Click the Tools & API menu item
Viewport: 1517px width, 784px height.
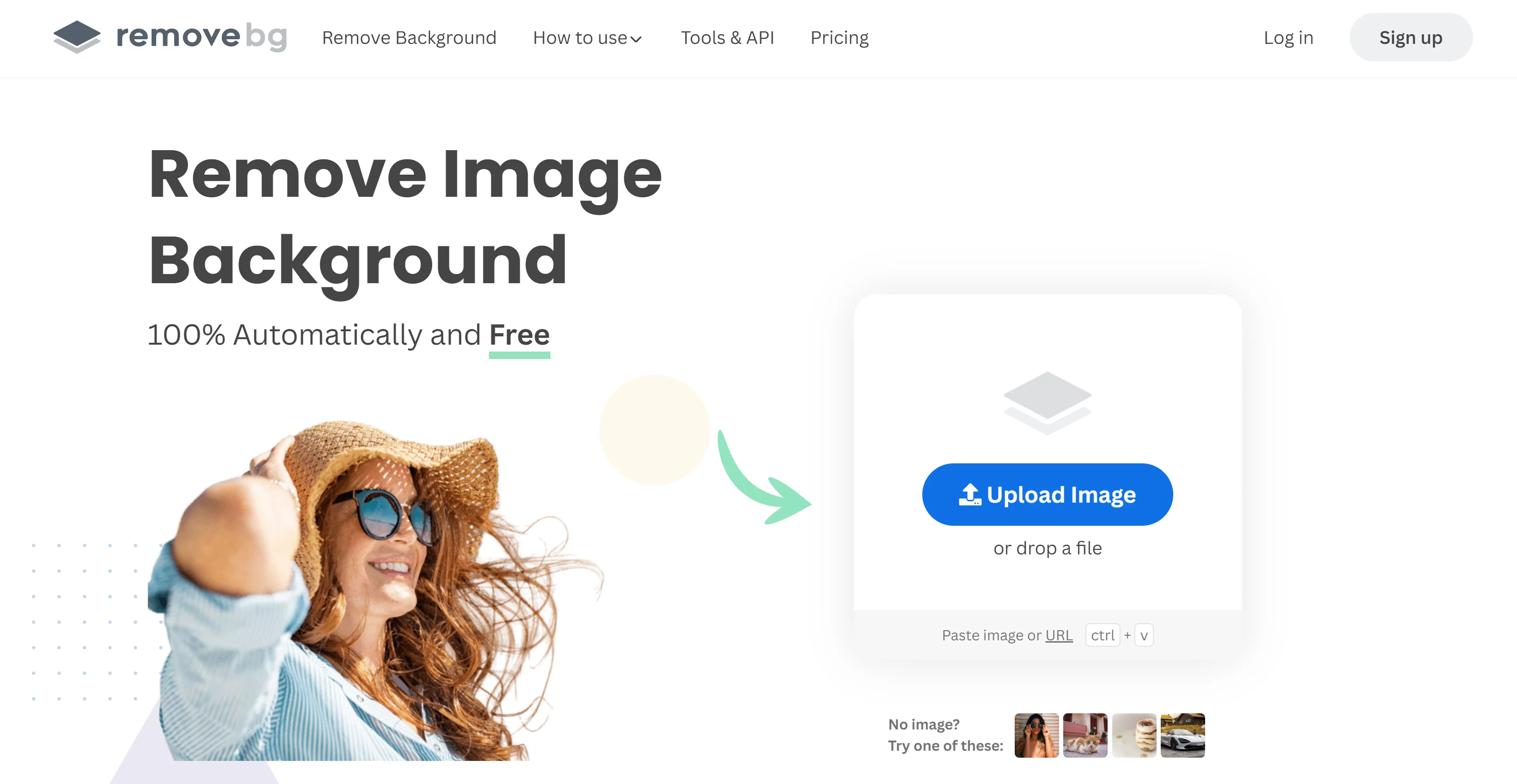(x=727, y=37)
